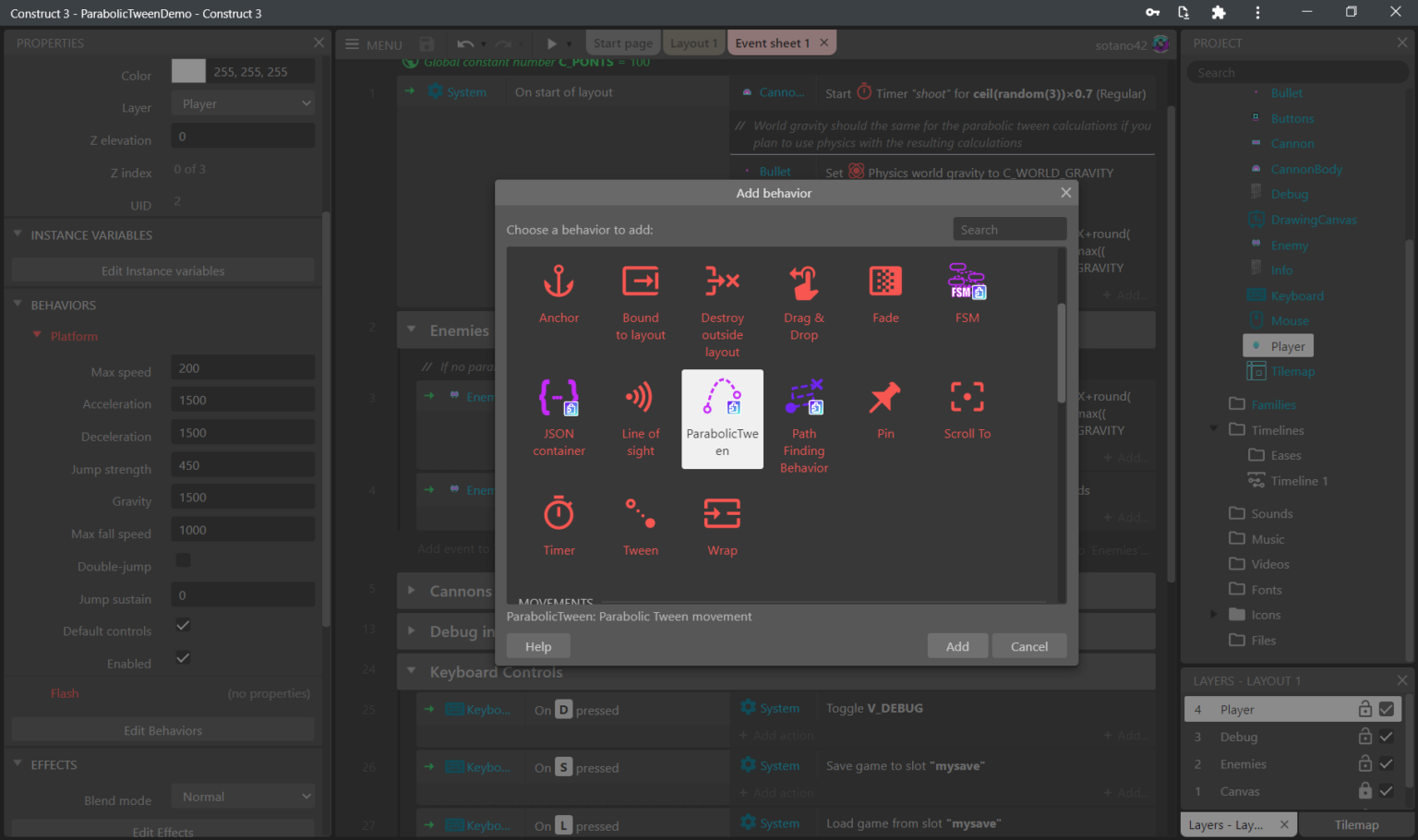The width and height of the screenshot is (1418, 840).
Task: Select the Line of sight behavior
Action: click(x=641, y=419)
